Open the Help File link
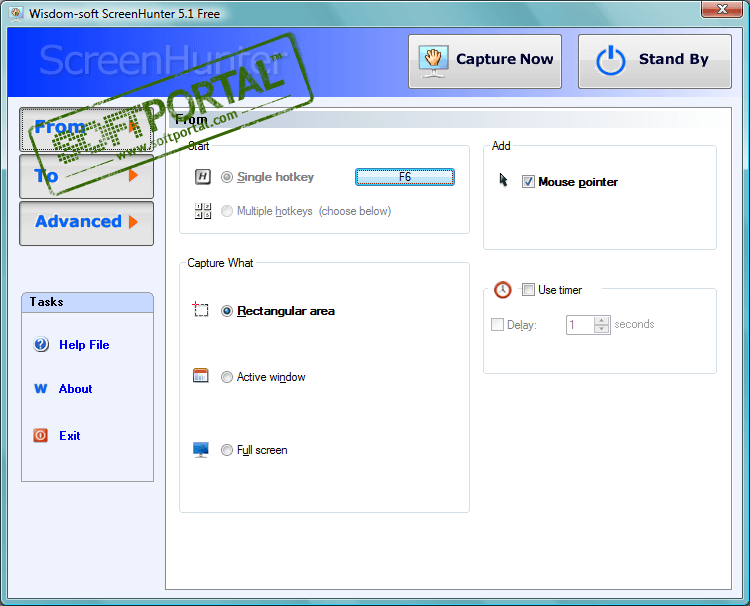This screenshot has height=606, width=750. coord(84,345)
